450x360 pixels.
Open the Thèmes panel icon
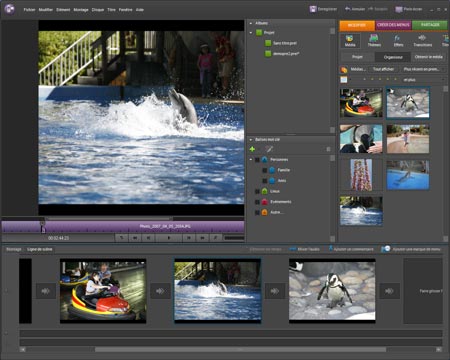pyautogui.click(x=374, y=41)
